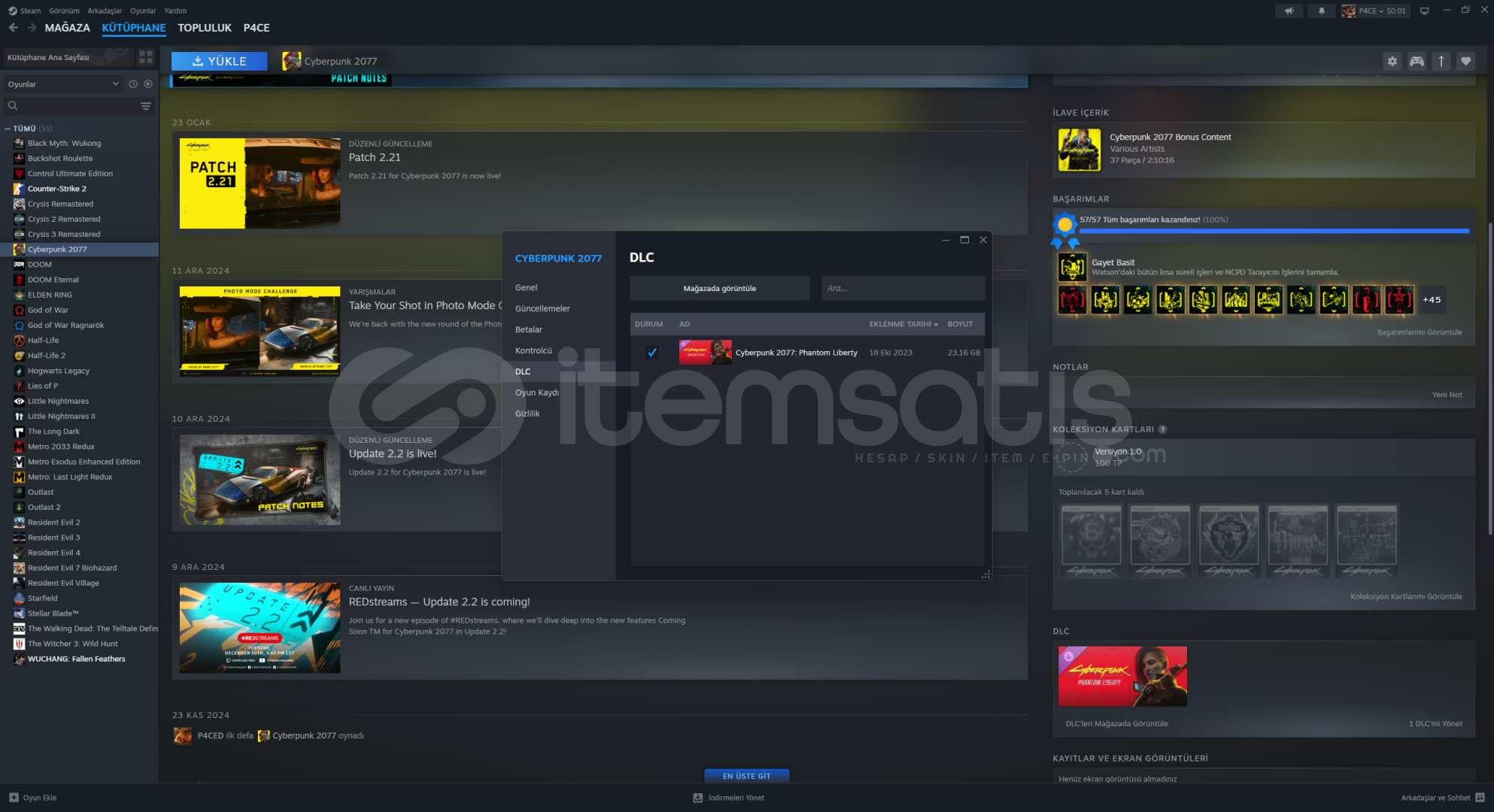Open friends and chat icon
Viewport: 1494px width, 812px height.
tap(1480, 798)
